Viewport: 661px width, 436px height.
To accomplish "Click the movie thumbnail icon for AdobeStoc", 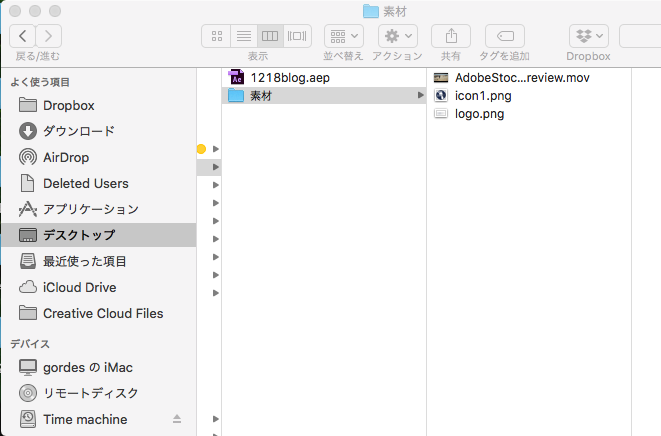I will click(x=441, y=78).
